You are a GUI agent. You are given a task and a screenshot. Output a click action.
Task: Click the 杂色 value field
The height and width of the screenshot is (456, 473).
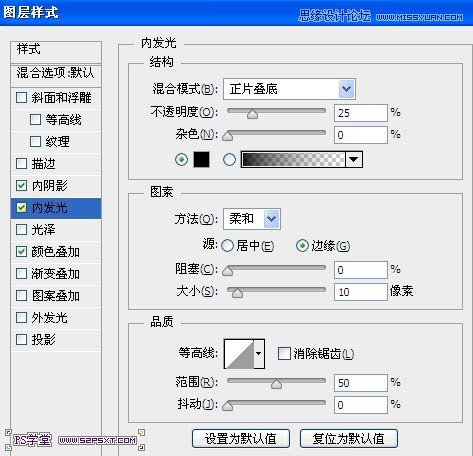(361, 135)
